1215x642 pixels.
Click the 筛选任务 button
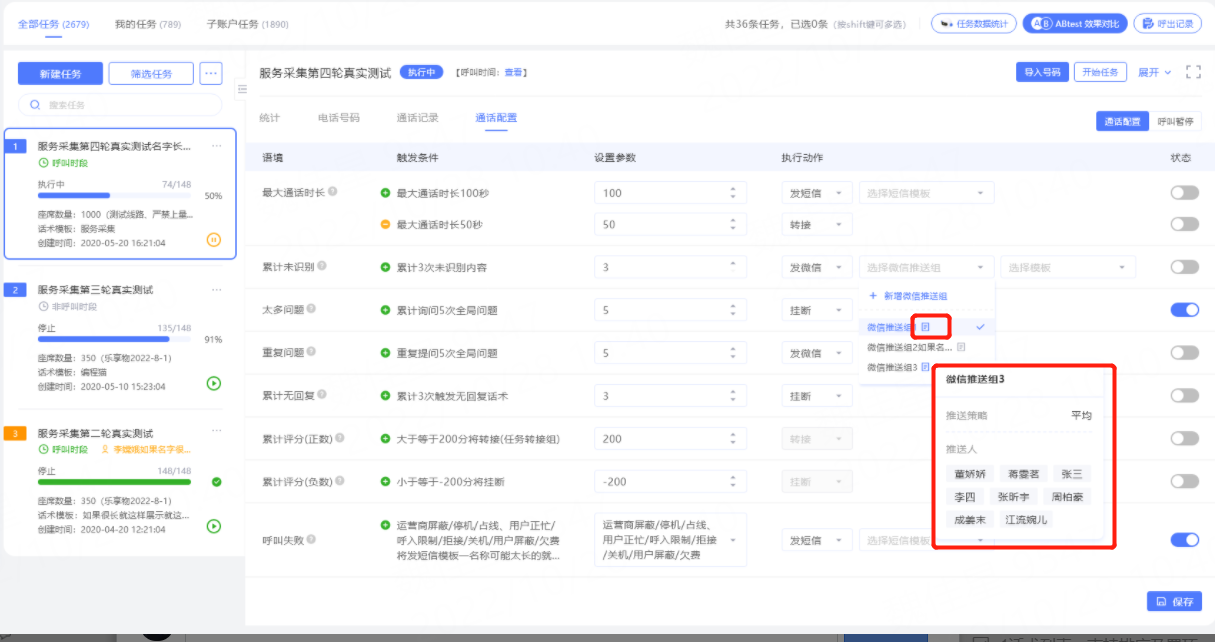tap(151, 73)
